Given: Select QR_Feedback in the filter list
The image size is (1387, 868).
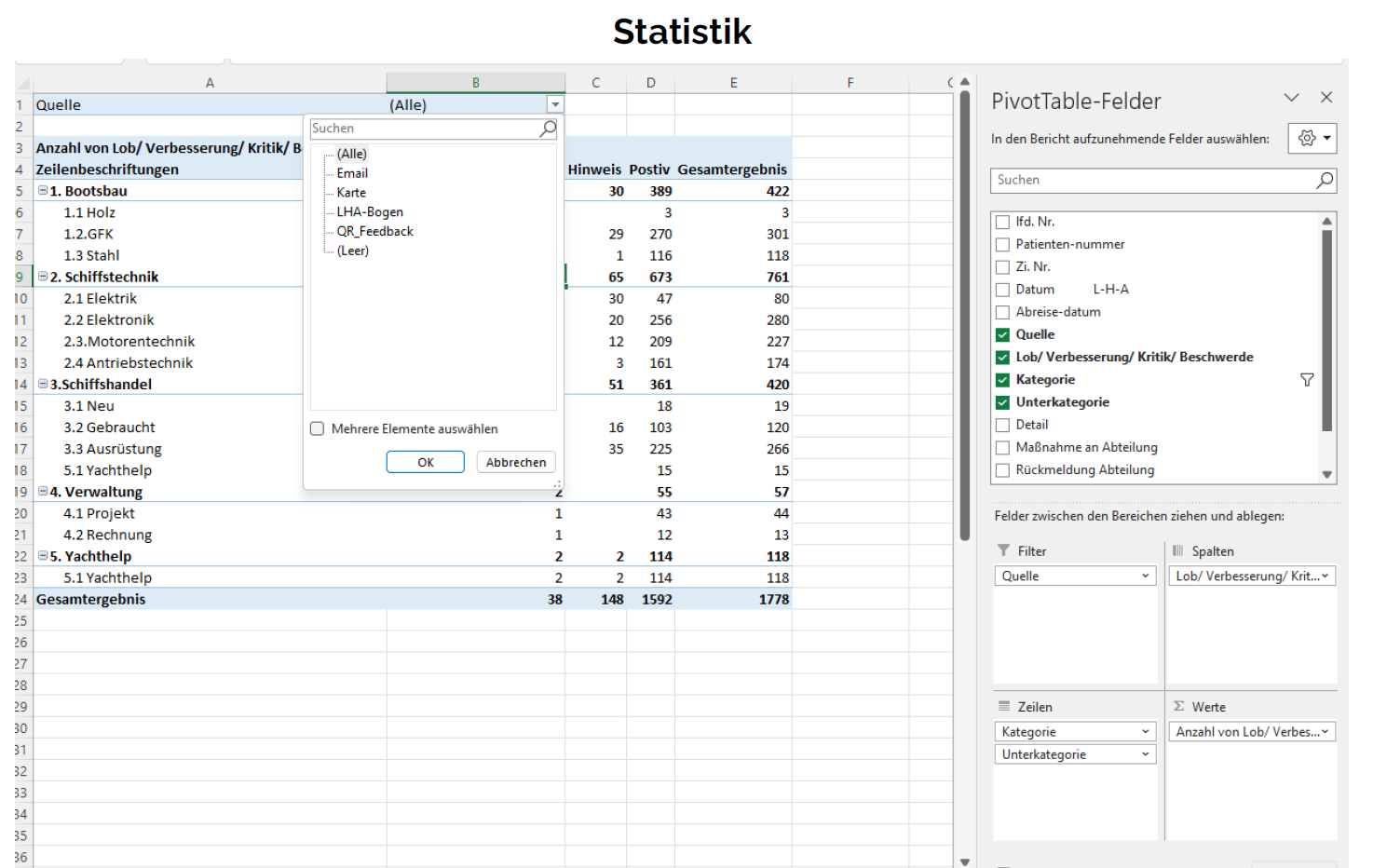Looking at the screenshot, I should point(374,232).
